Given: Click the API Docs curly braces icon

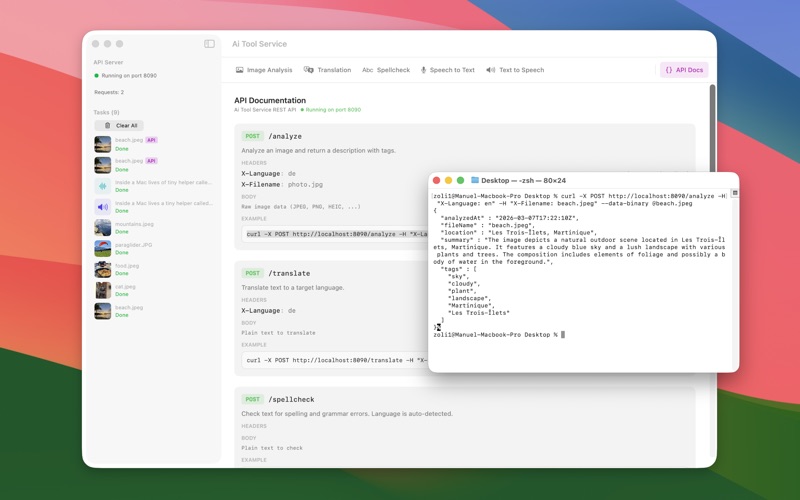Looking at the screenshot, I should (669, 70).
